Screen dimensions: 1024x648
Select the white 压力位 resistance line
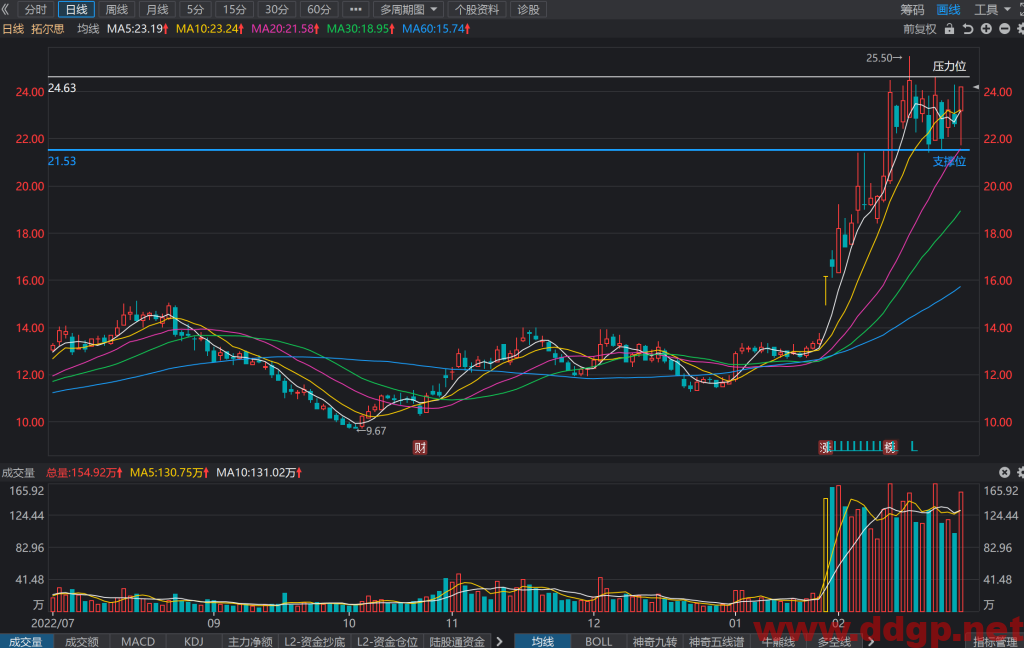click(x=509, y=77)
